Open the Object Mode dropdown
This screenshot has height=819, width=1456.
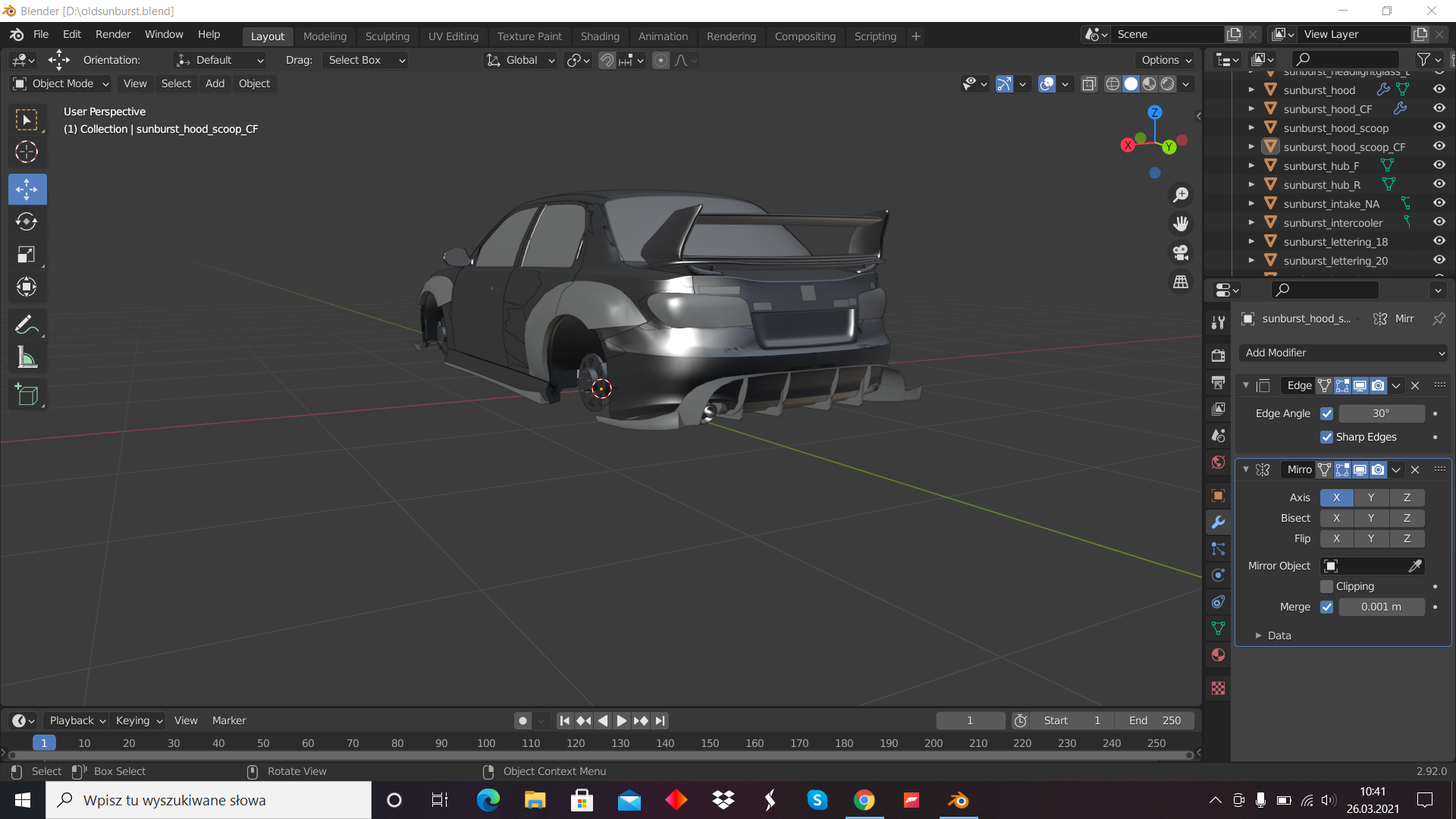tap(61, 83)
